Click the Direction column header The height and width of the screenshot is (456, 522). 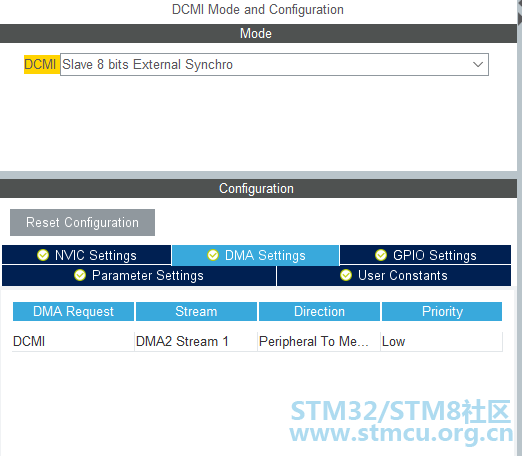tap(319, 311)
